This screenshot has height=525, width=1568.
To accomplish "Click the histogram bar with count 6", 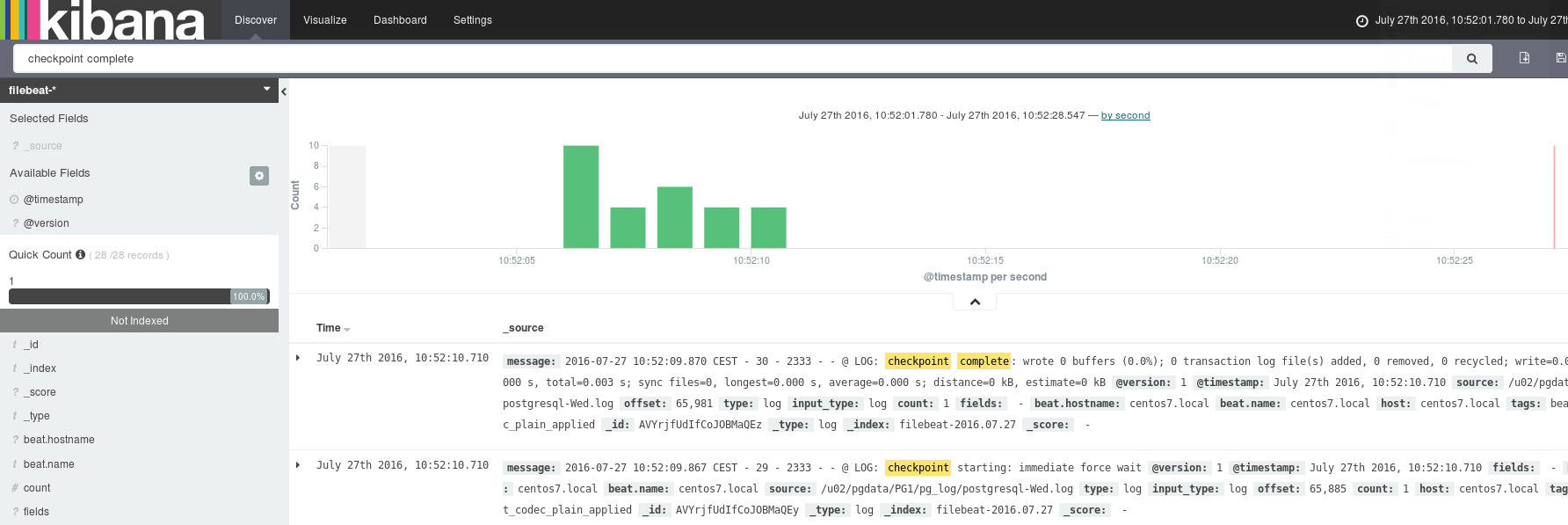I will tap(675, 217).
